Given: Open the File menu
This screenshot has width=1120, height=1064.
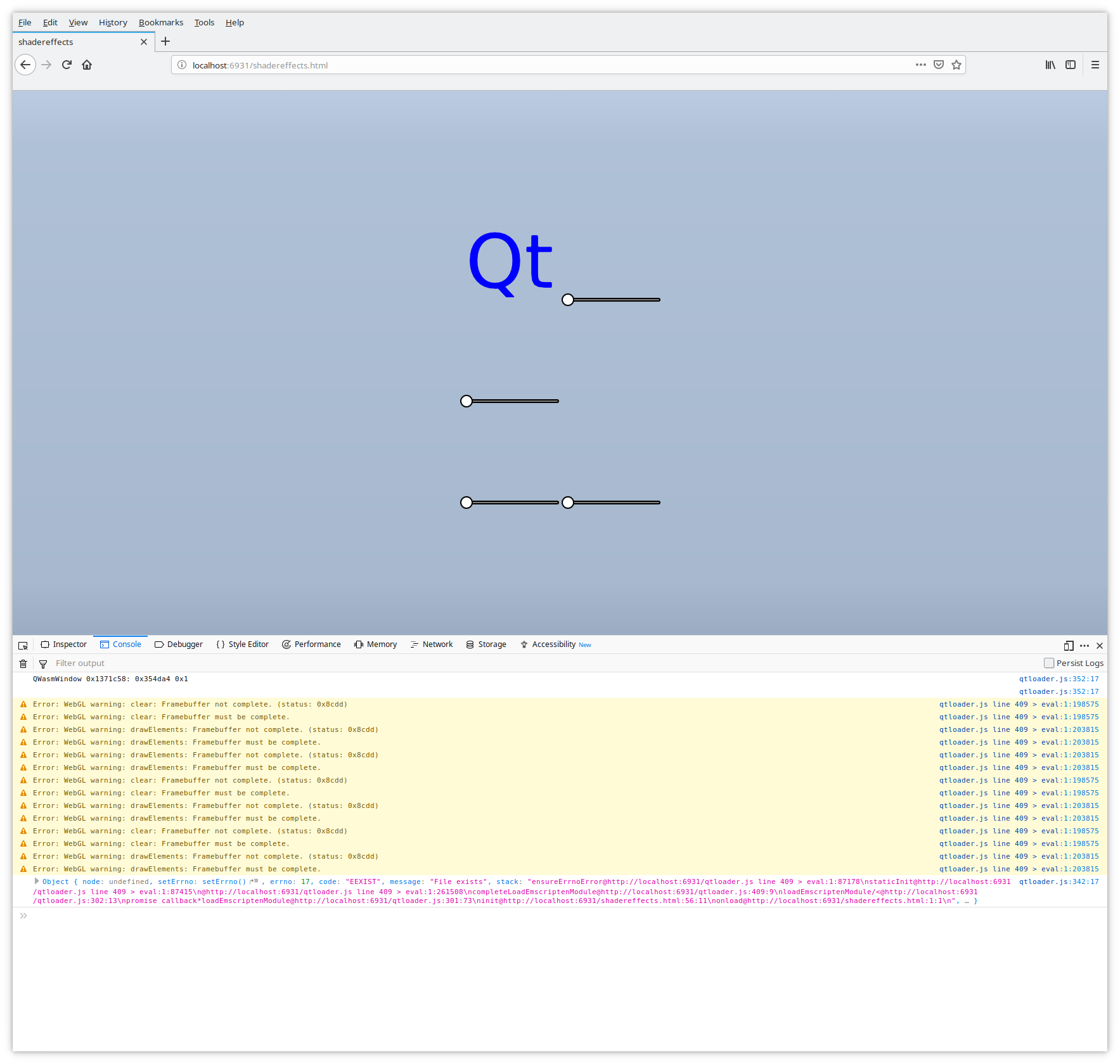Looking at the screenshot, I should pos(25,22).
